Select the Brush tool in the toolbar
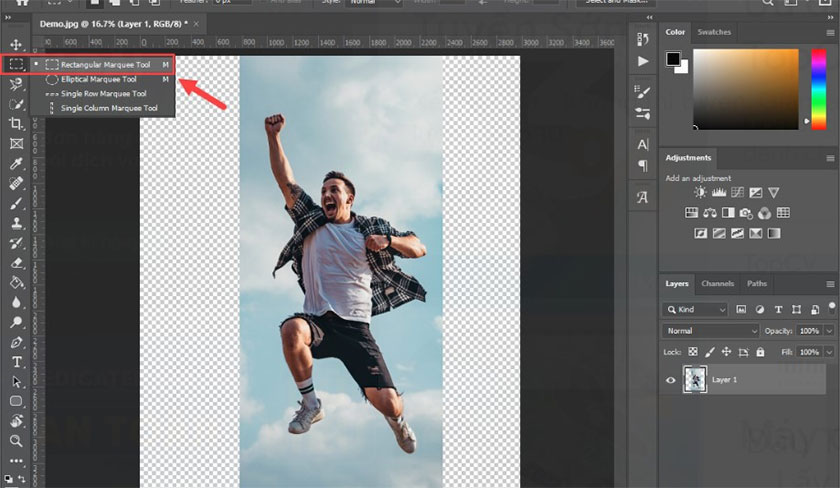840x488 pixels. pyautogui.click(x=16, y=203)
